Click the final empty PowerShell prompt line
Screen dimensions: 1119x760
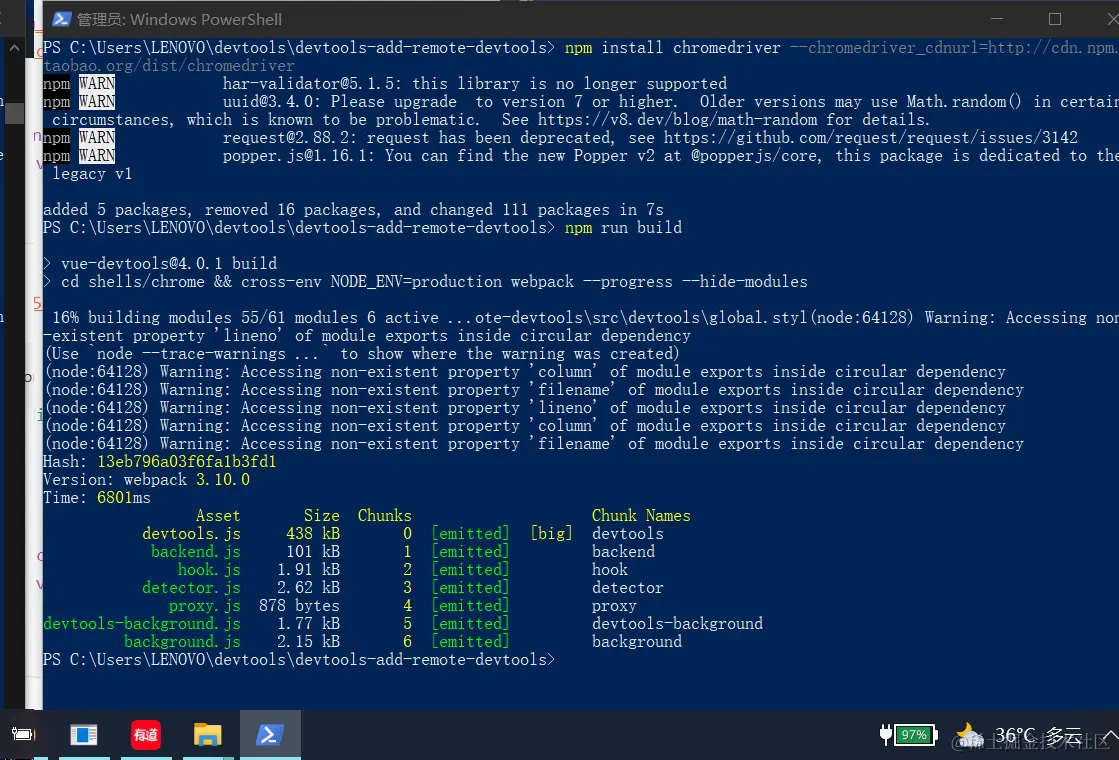(x=298, y=659)
